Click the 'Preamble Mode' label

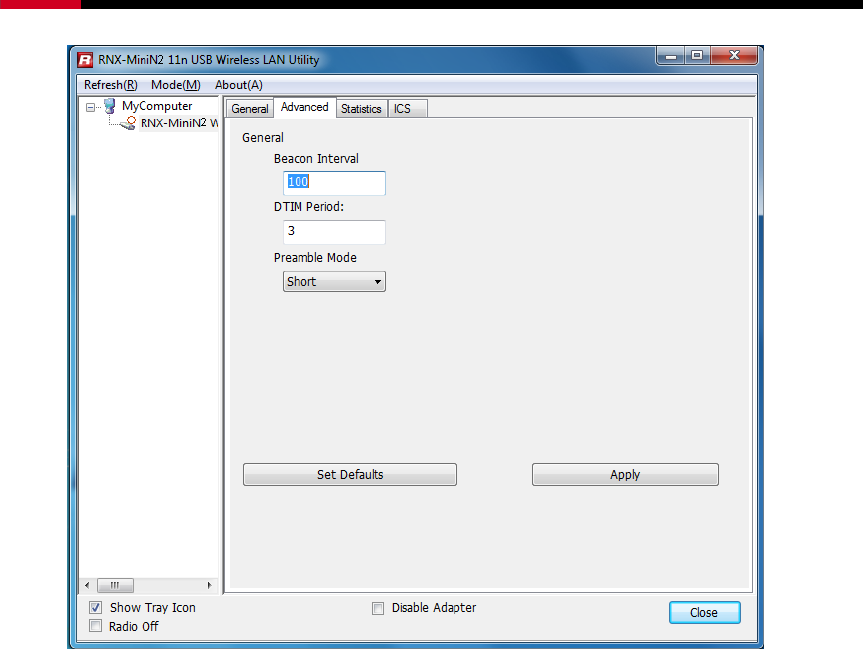coord(315,258)
